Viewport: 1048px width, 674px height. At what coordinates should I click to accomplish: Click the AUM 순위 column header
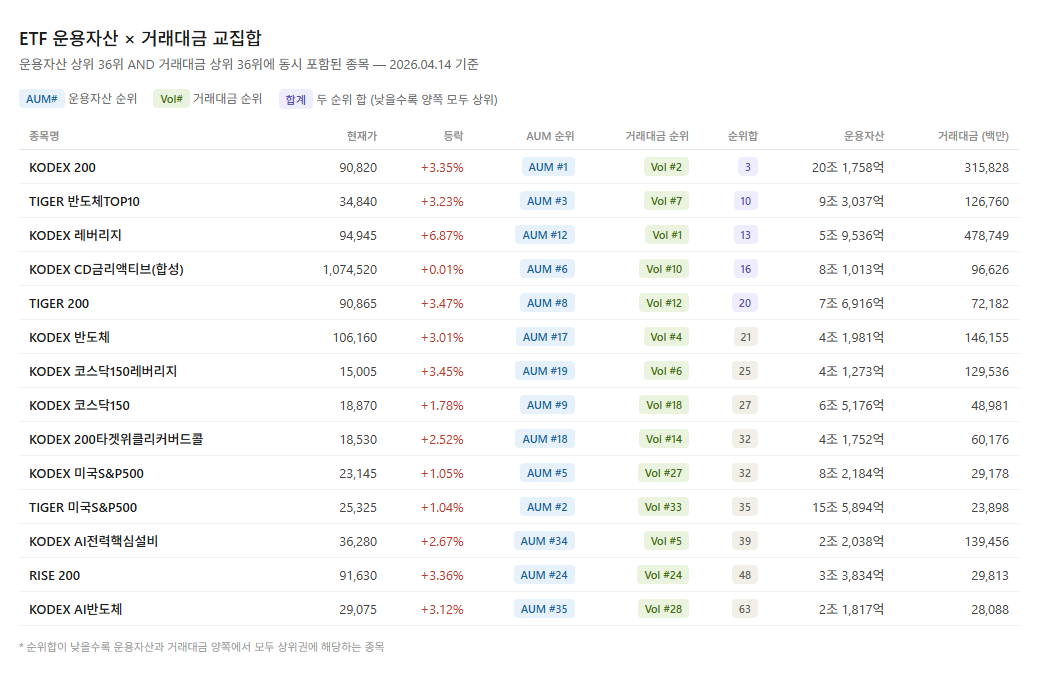tap(550, 136)
